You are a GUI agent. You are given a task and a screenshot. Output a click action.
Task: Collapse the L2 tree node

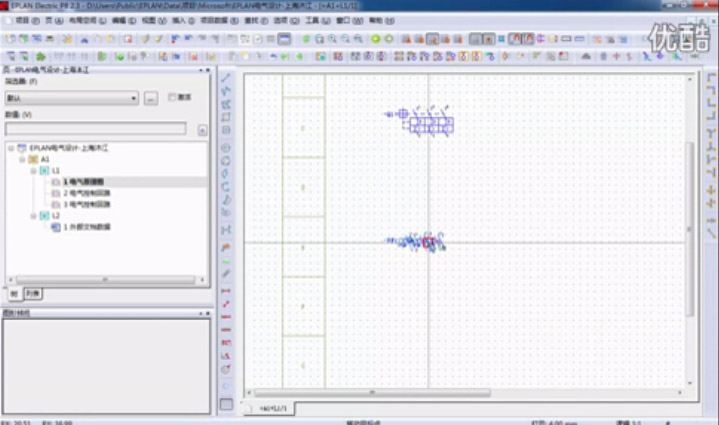pyautogui.click(x=33, y=215)
